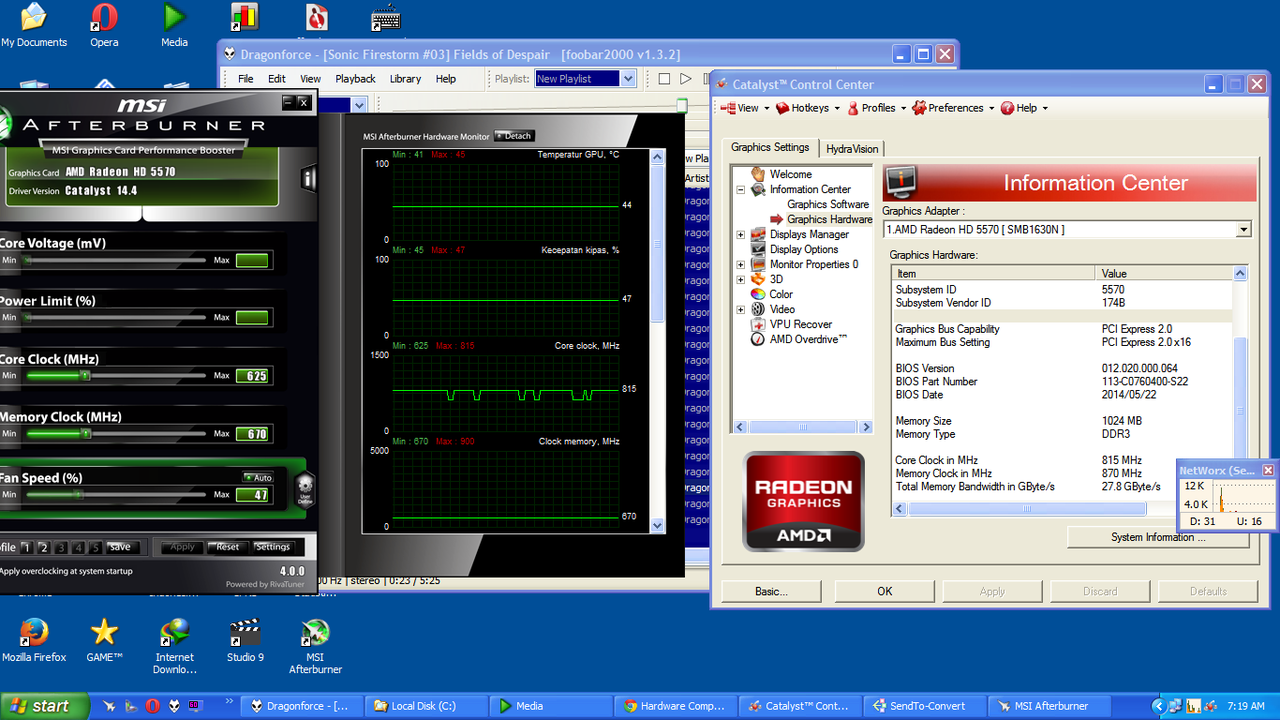1280x720 pixels.
Task: Open the Studio 9 desktop icon
Action: [x=245, y=640]
